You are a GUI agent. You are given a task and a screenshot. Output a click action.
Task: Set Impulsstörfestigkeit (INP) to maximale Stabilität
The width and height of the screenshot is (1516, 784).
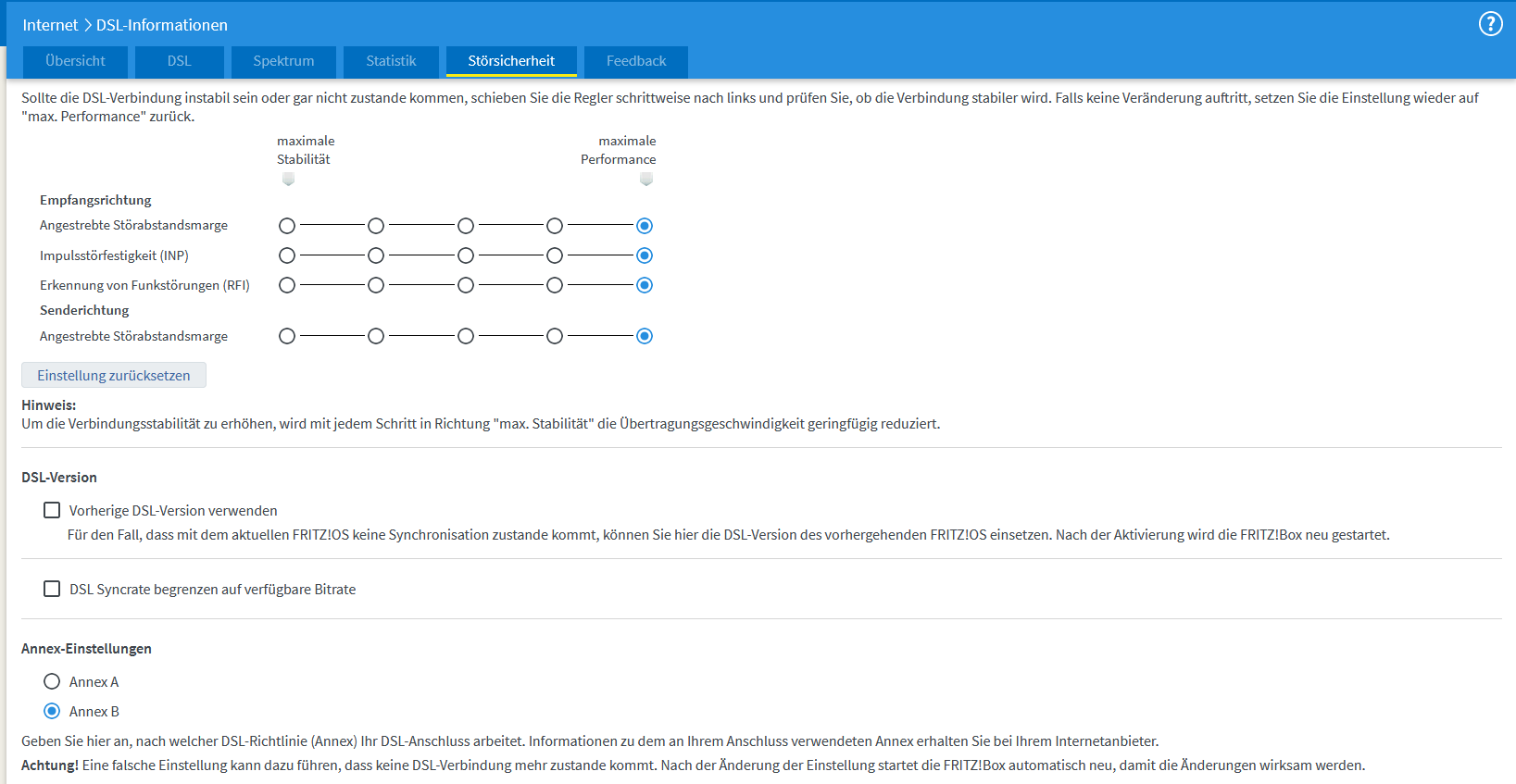[x=287, y=255]
